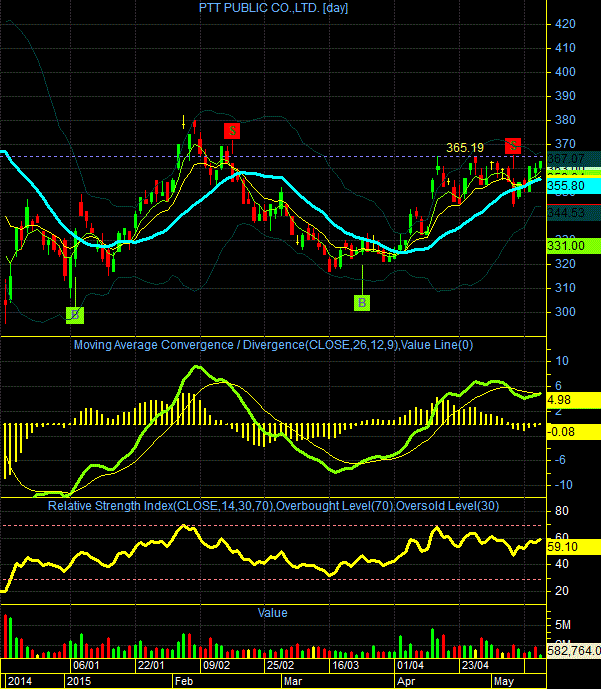Select the 2014 year label
The image size is (601, 689).
pos(20,682)
